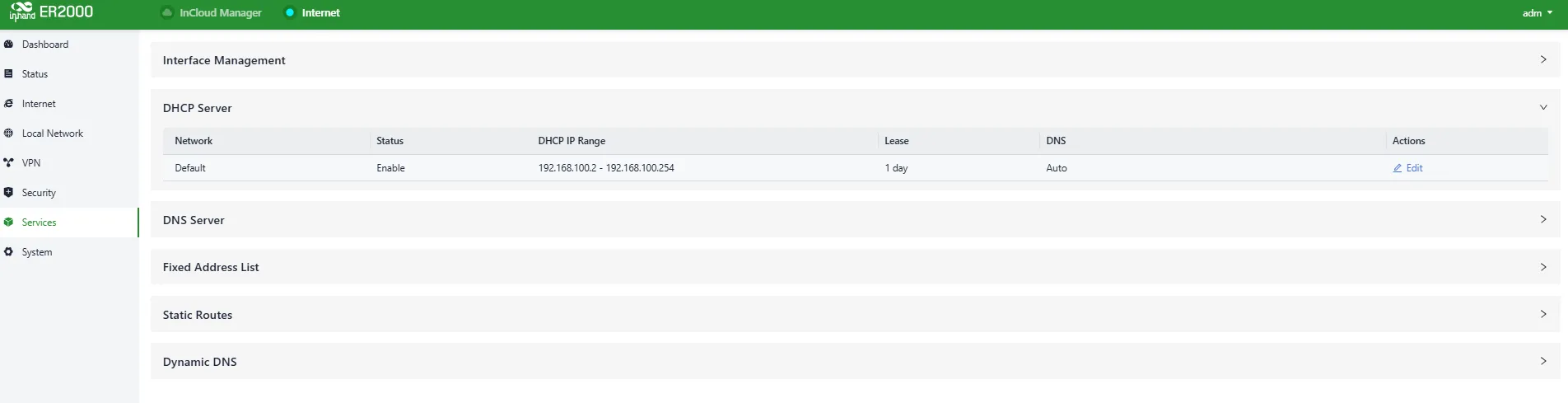The image size is (1568, 403).
Task: Click the DHCP Server heading
Action: pyautogui.click(x=198, y=108)
